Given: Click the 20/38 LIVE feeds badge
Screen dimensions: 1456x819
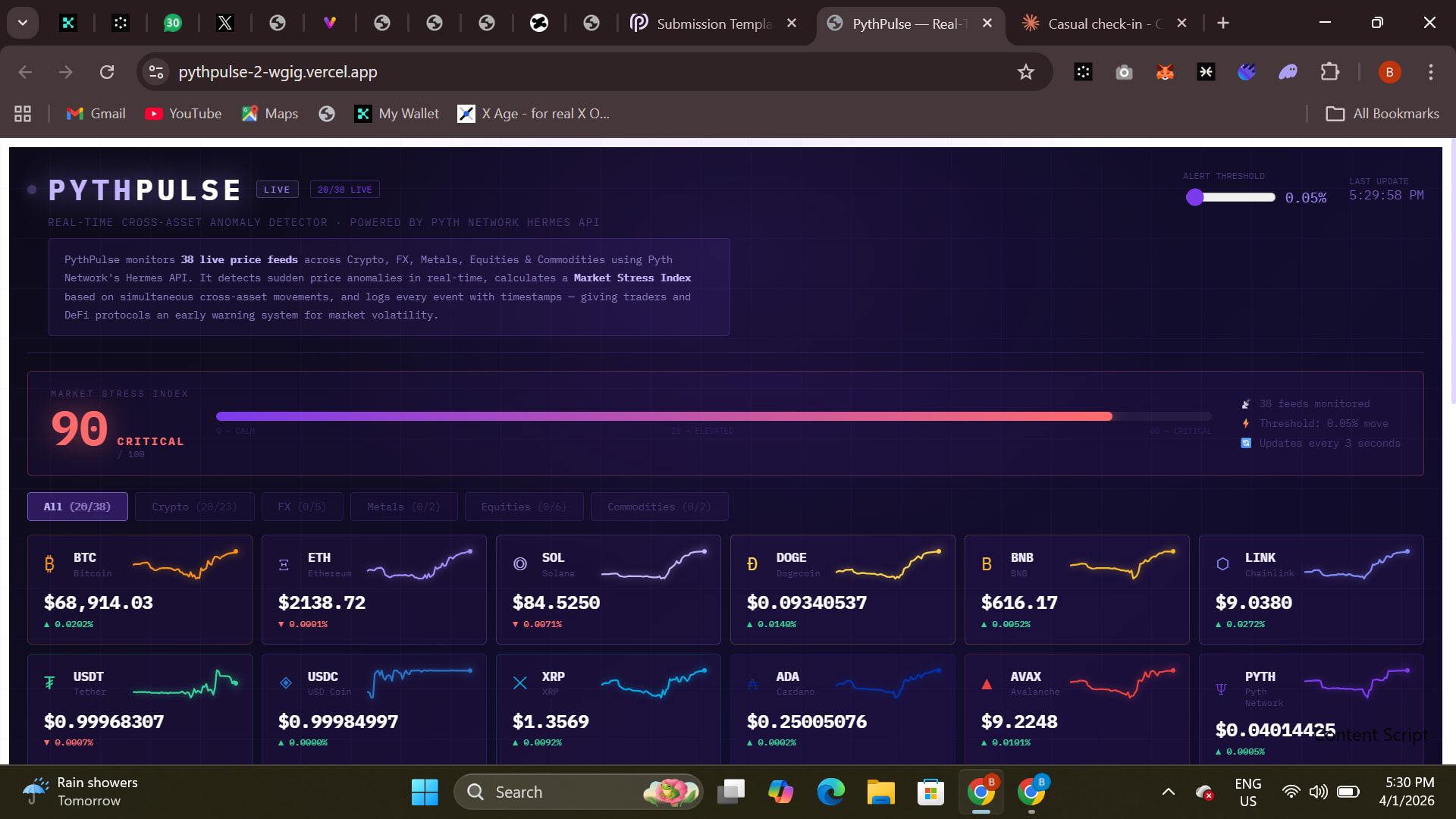Looking at the screenshot, I should tap(344, 190).
